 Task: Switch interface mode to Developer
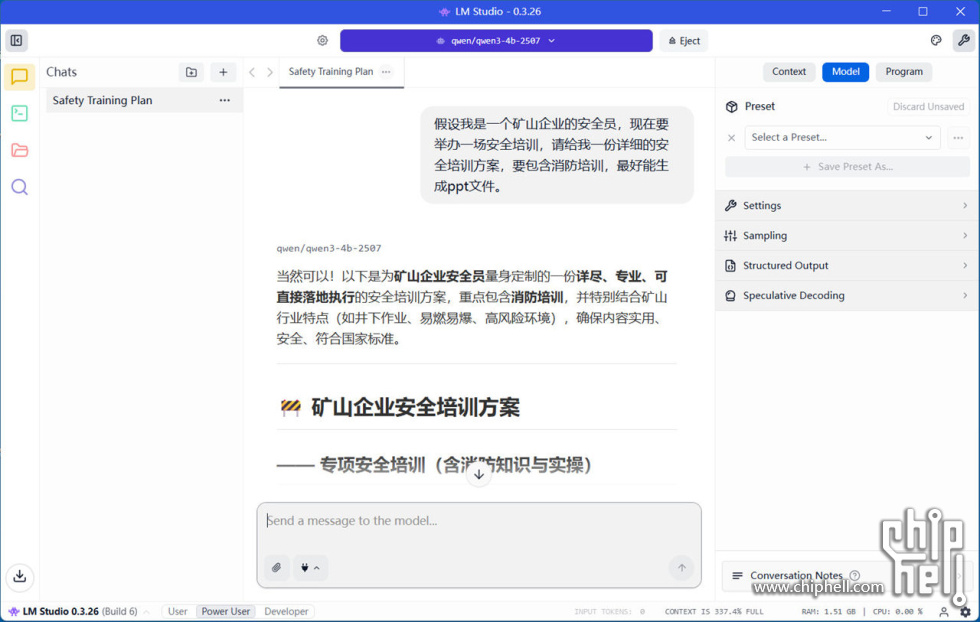click(x=286, y=611)
